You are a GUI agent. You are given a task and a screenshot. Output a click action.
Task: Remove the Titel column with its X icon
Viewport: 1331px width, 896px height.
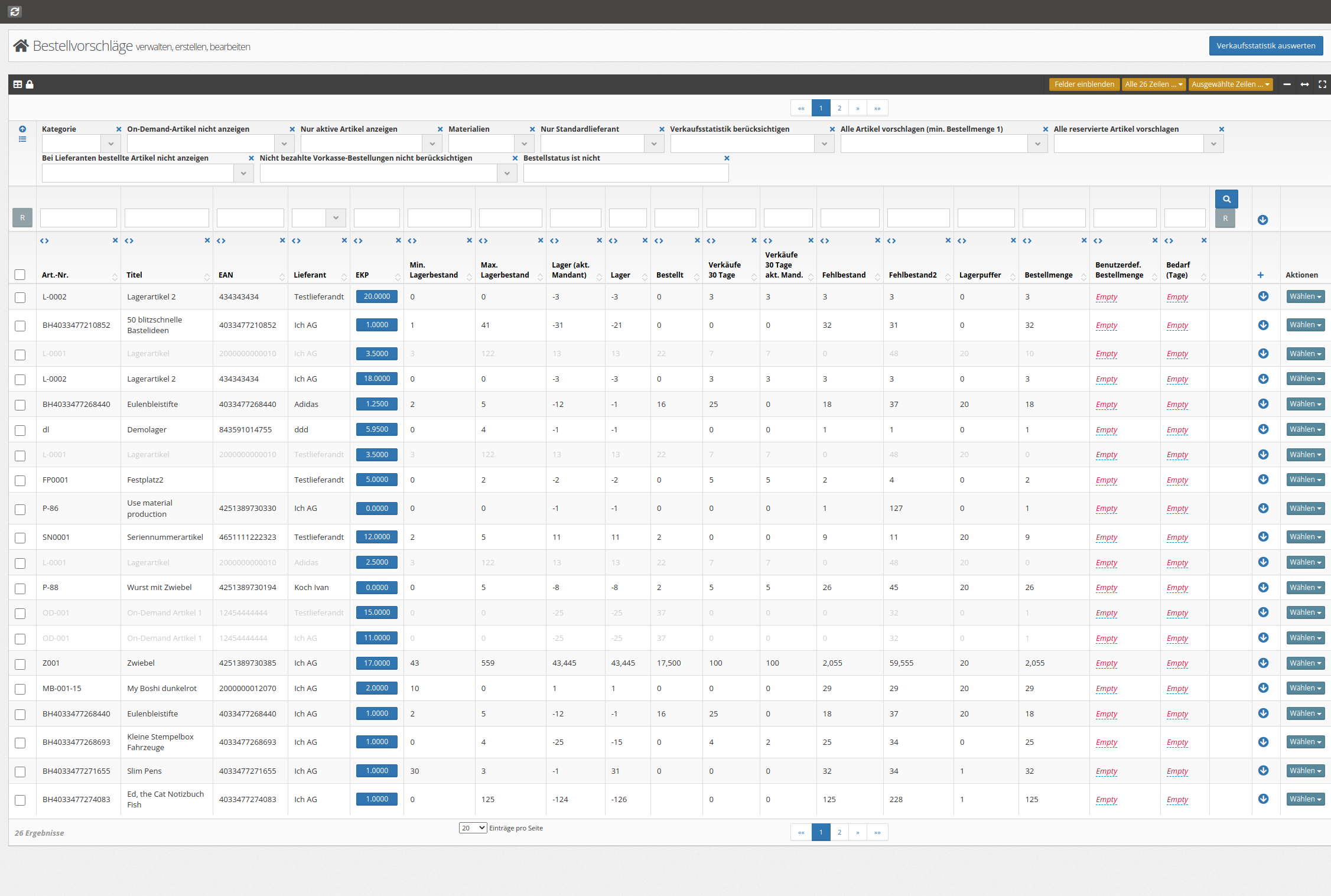[x=207, y=240]
